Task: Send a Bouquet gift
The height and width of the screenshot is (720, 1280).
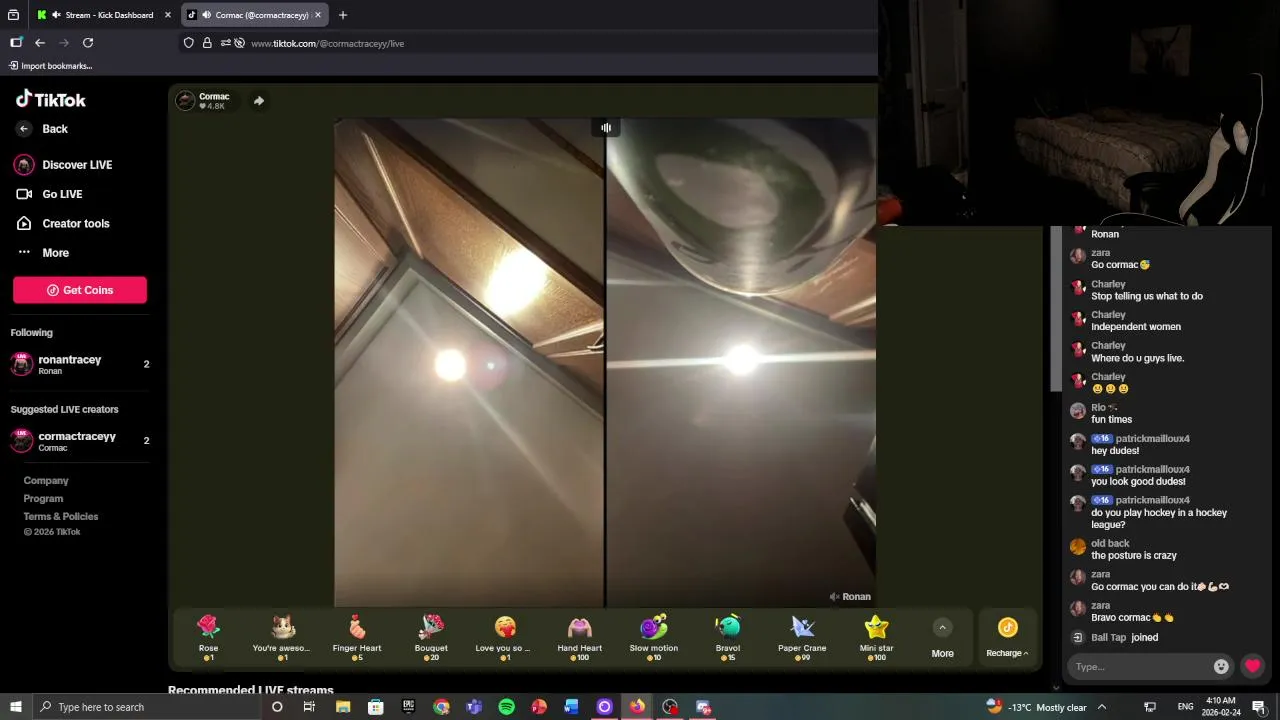Action: pos(431,637)
